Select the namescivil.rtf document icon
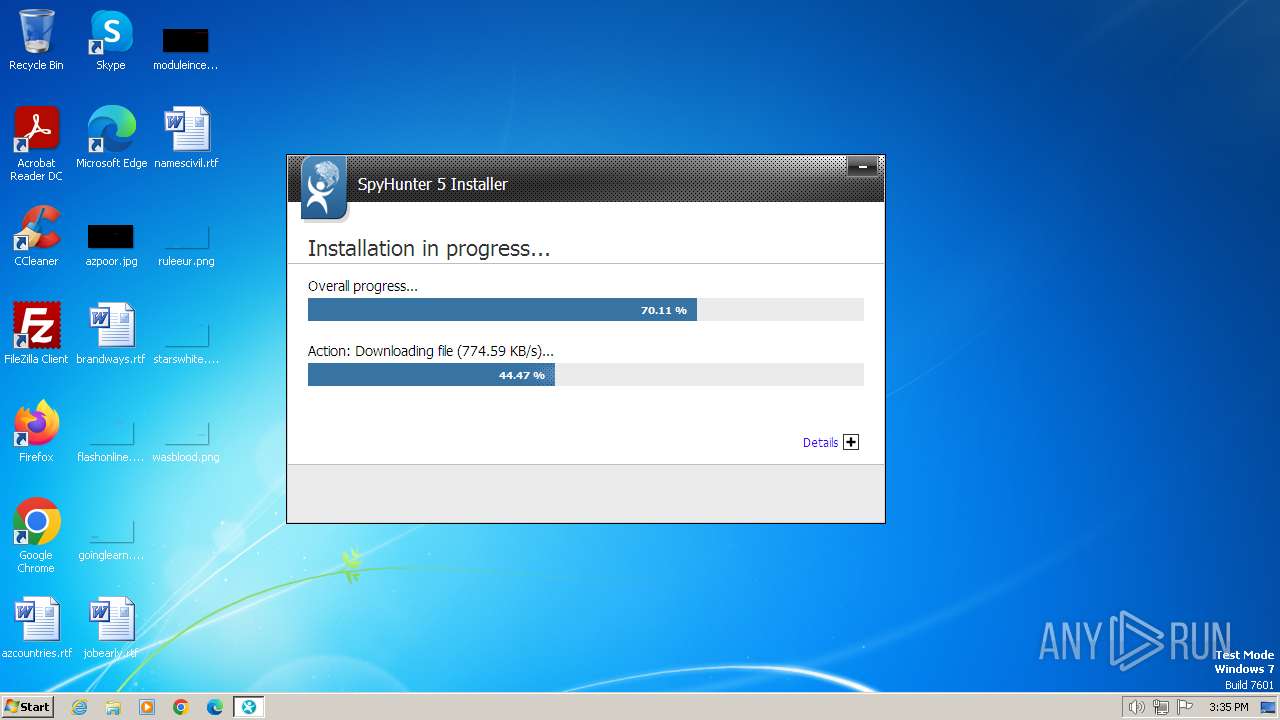Viewport: 1280px width, 720px height. pos(186,139)
